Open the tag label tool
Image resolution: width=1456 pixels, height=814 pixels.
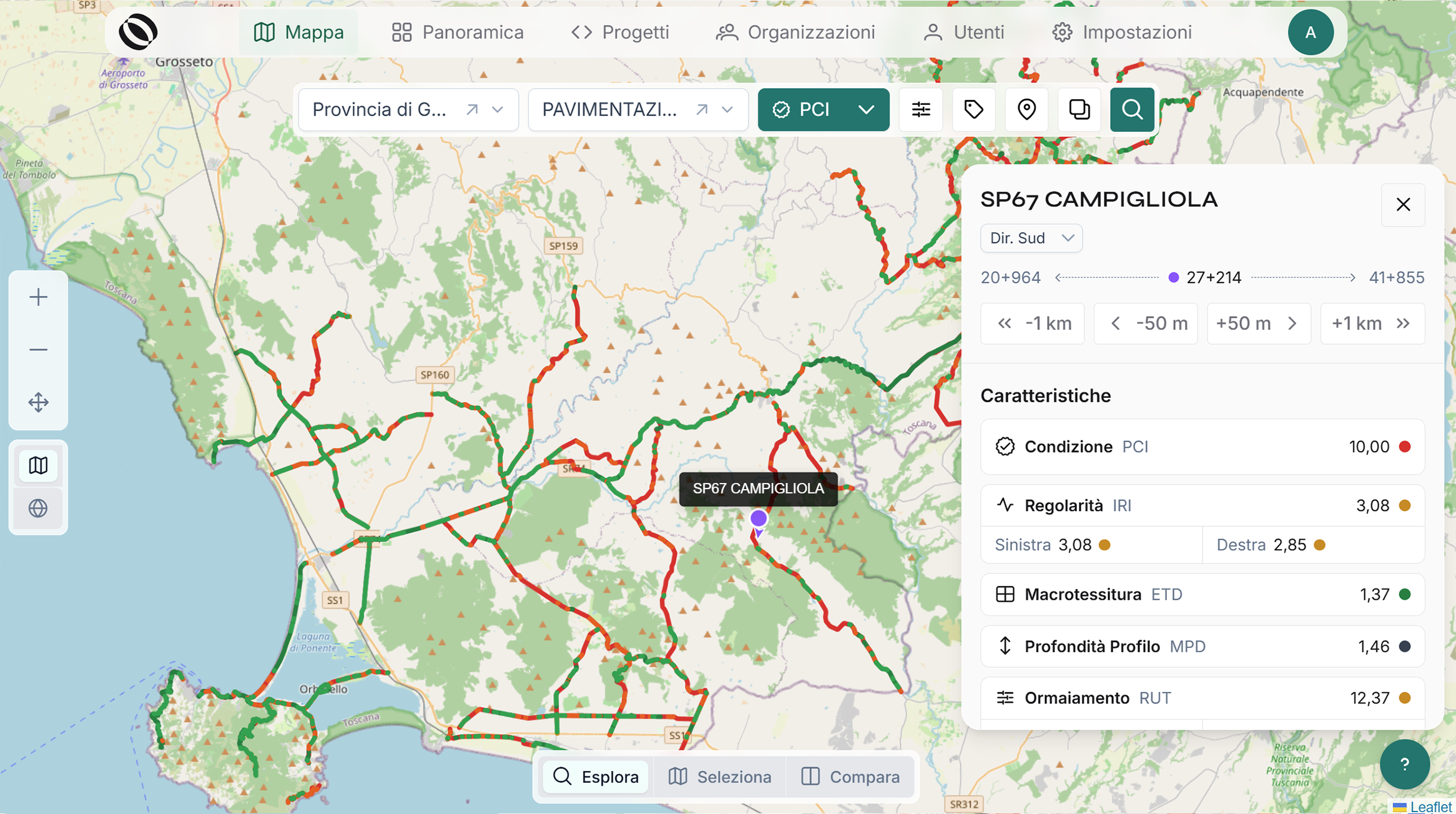[973, 110]
